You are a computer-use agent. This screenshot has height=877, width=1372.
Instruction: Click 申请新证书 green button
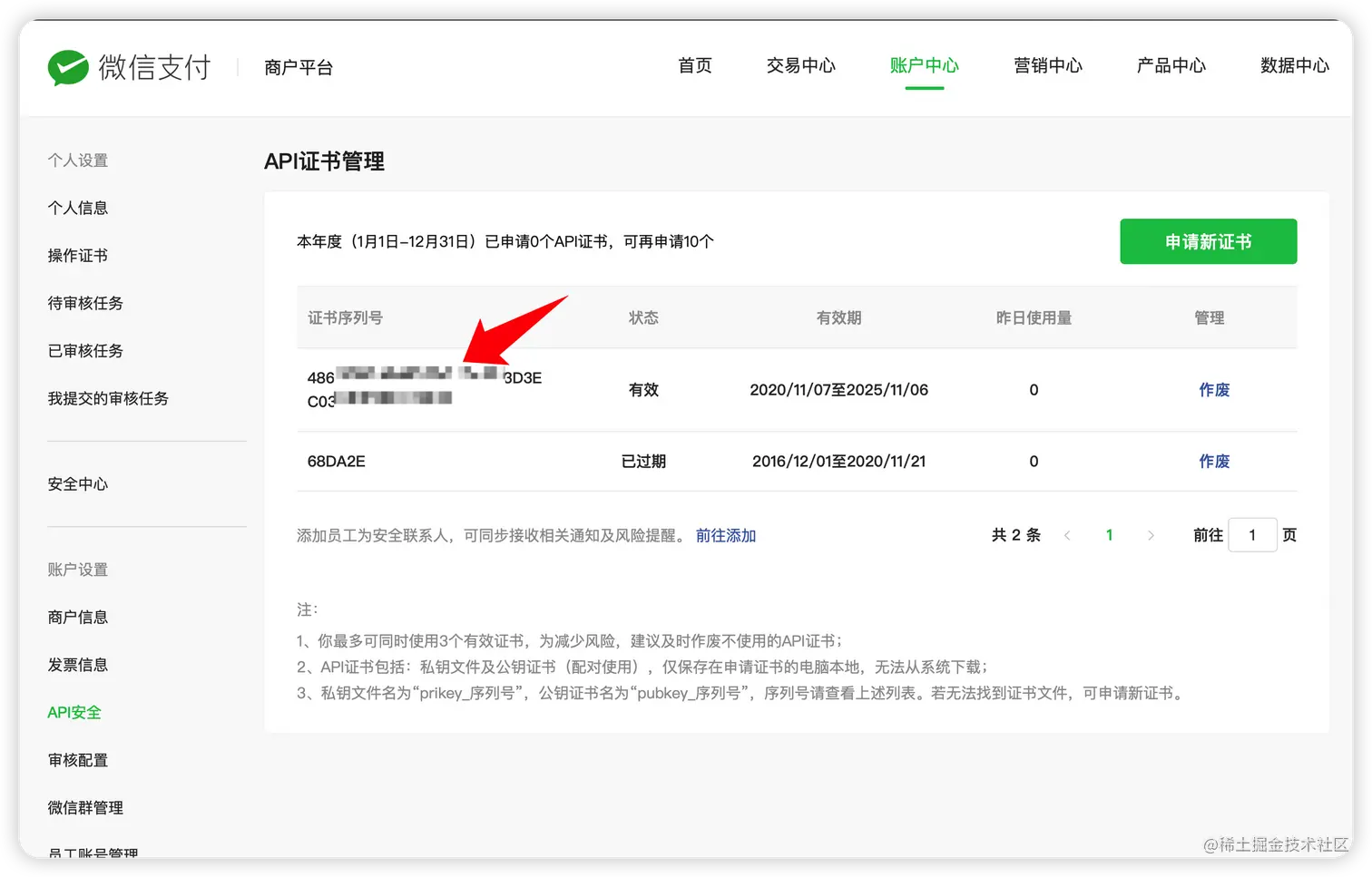click(x=1208, y=241)
